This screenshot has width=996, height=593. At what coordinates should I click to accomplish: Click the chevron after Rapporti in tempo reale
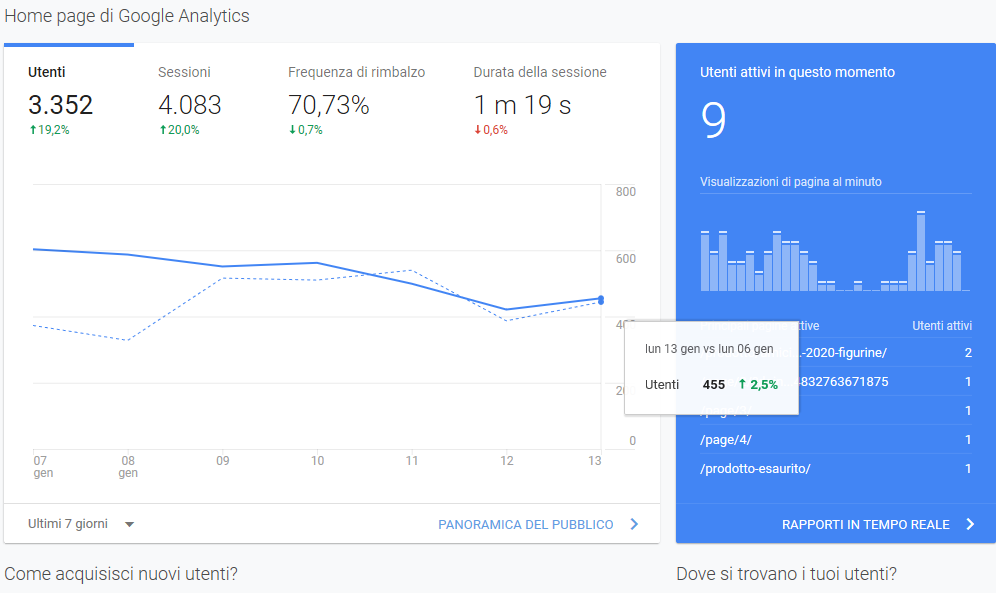pyautogui.click(x=970, y=524)
